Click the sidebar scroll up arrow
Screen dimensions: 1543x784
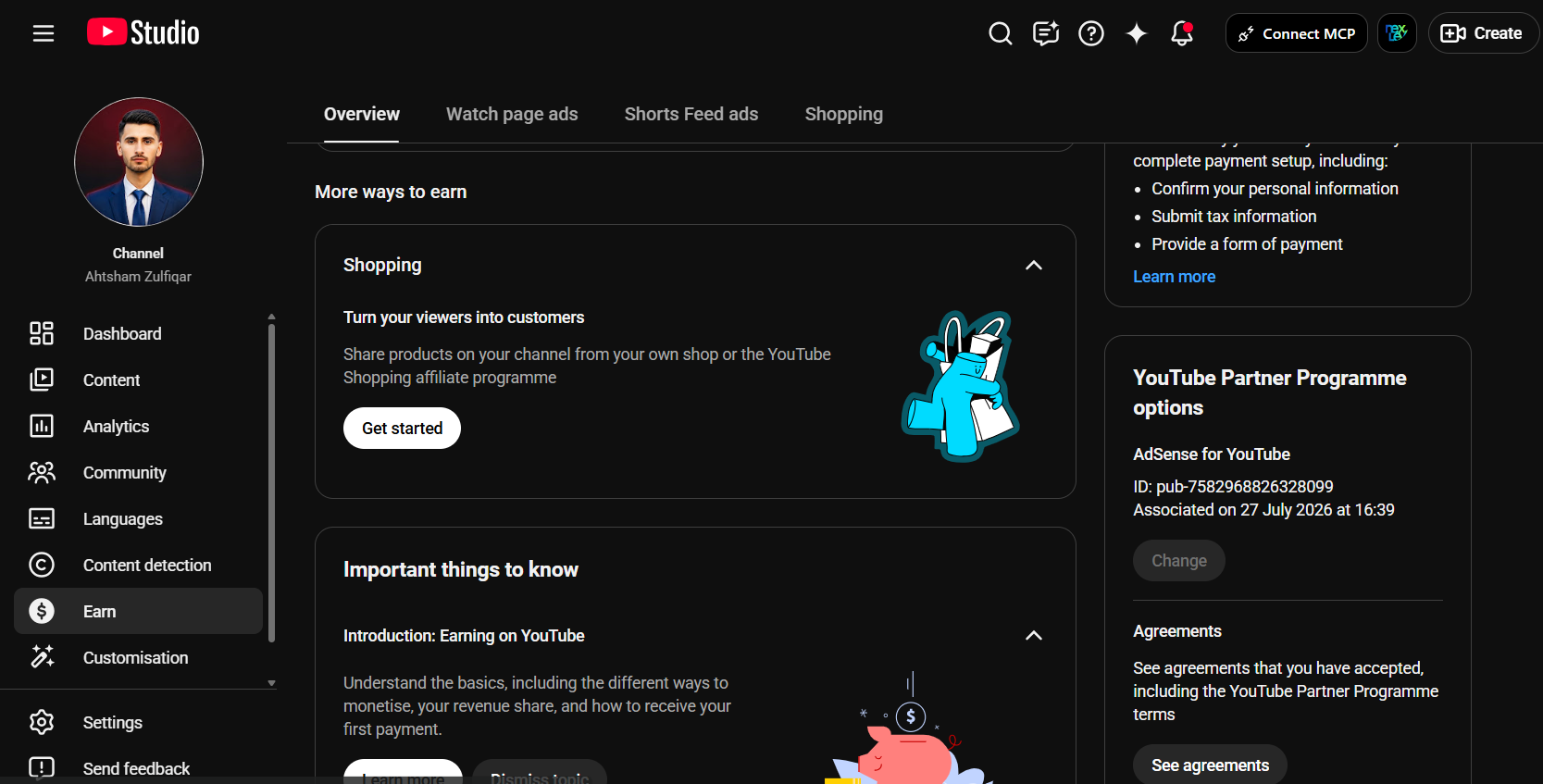(x=271, y=317)
